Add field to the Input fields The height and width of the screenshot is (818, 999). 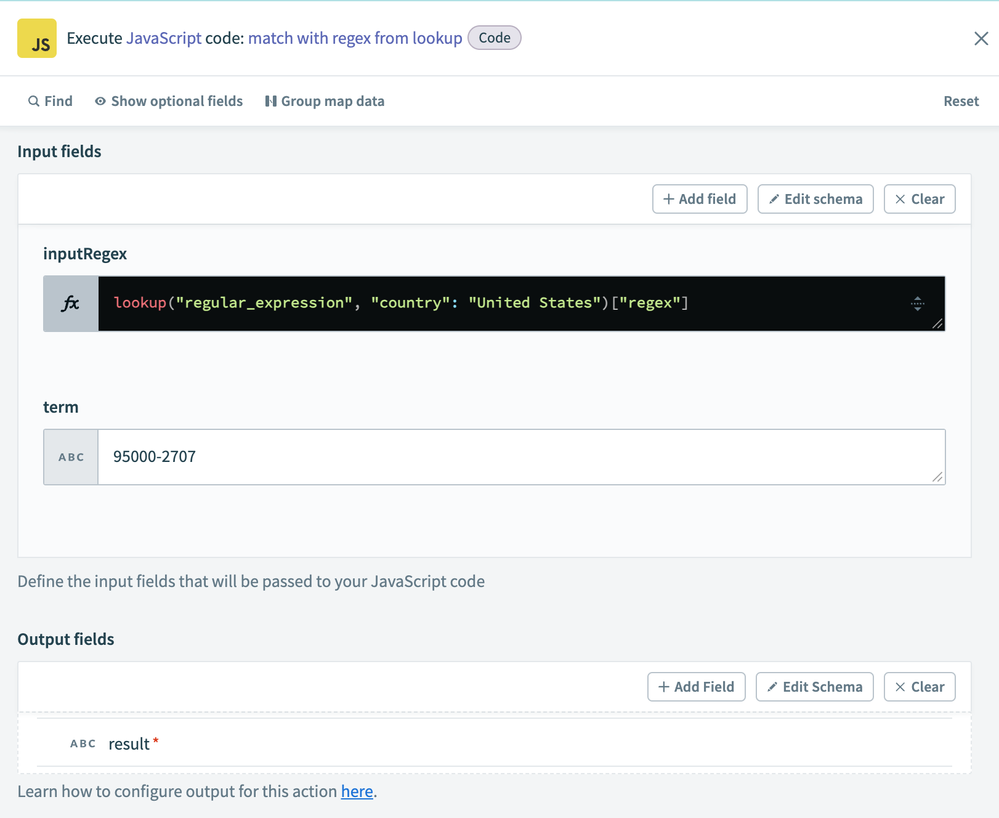pyautogui.click(x=699, y=199)
